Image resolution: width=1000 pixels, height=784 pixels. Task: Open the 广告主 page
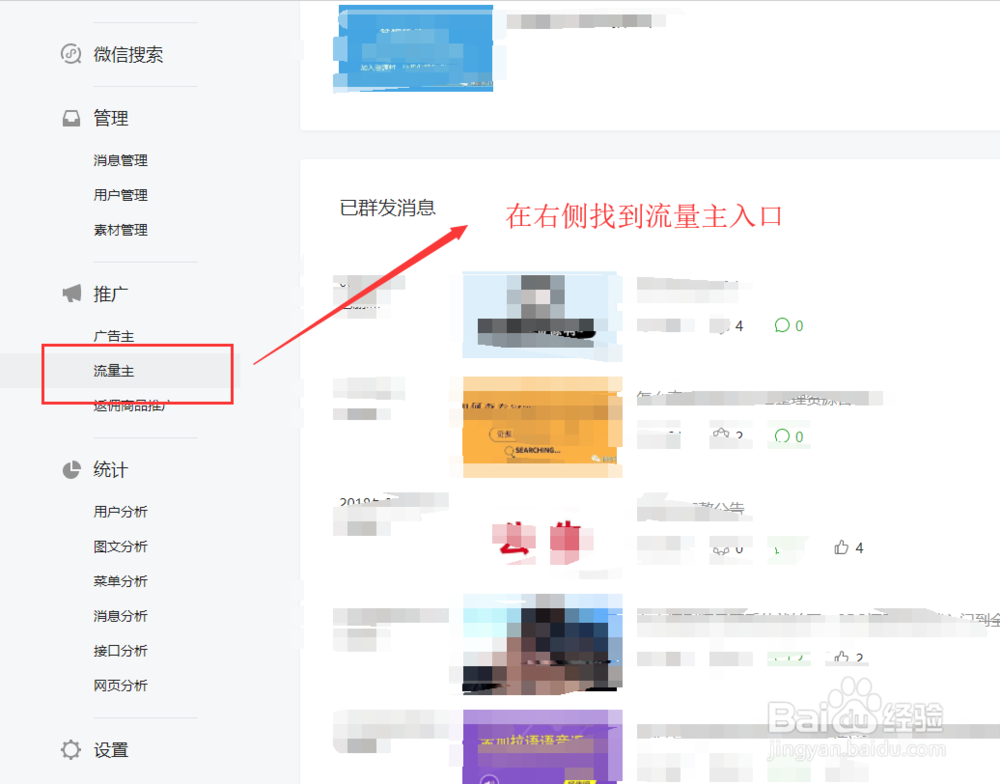113,336
